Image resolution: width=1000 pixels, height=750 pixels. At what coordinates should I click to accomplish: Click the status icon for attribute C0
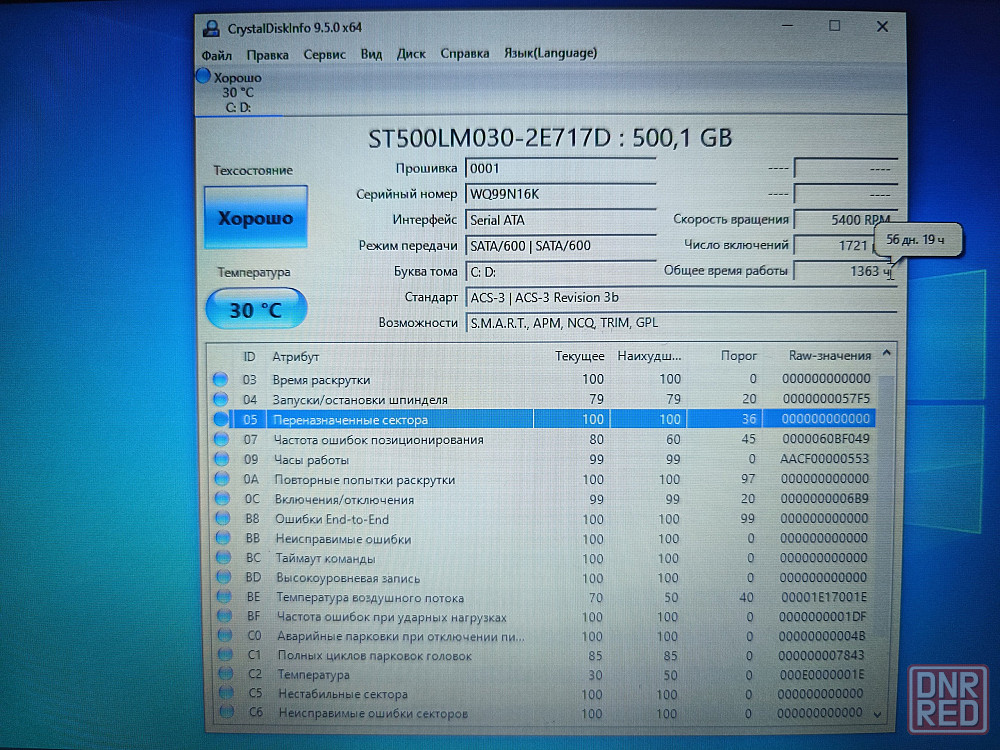tap(225, 635)
